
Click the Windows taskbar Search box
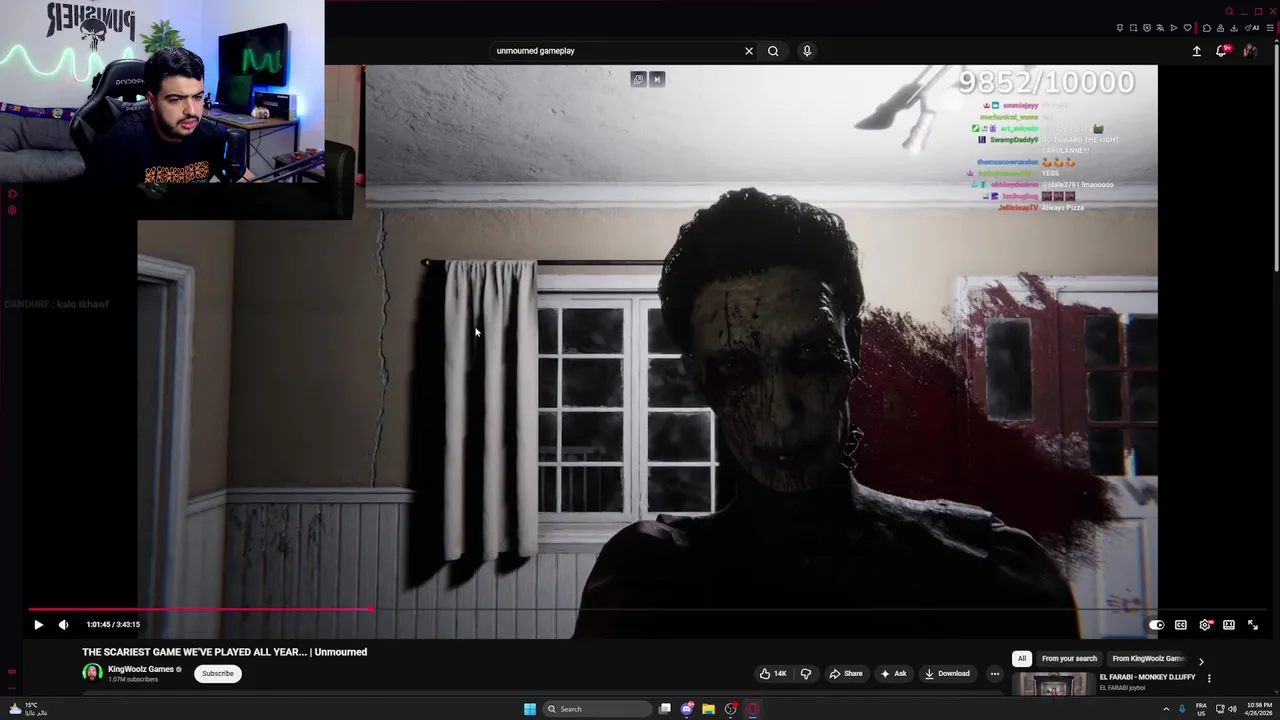(597, 709)
